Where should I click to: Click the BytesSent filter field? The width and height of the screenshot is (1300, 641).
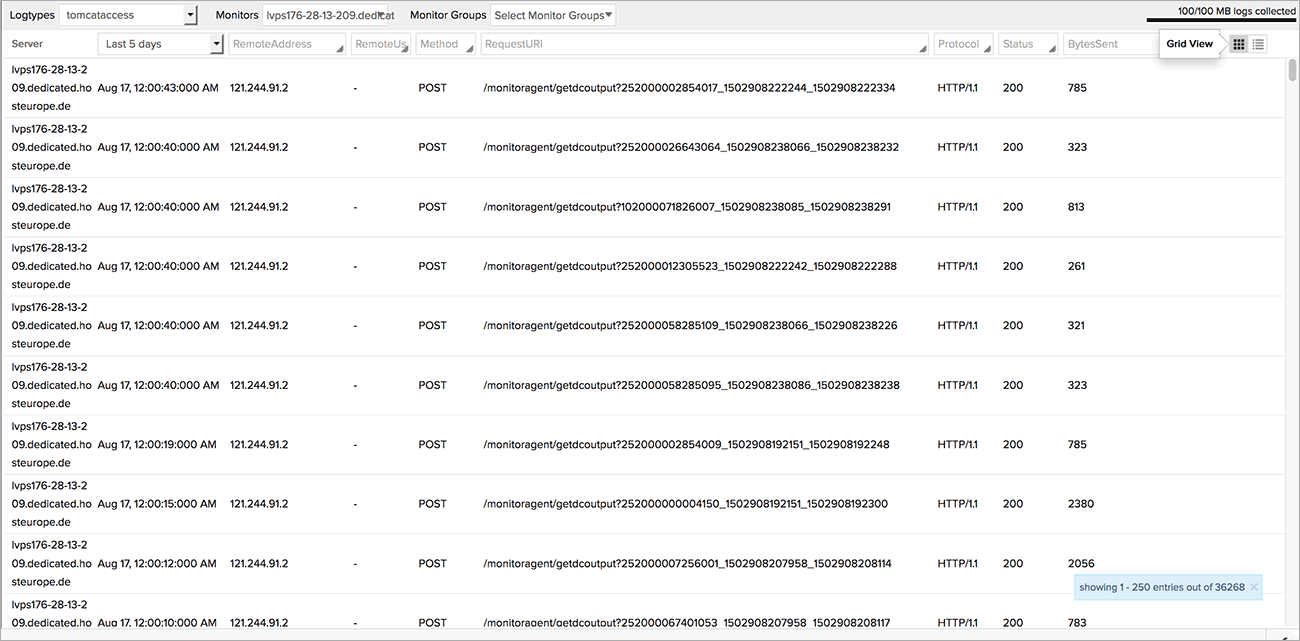[x=1108, y=44]
